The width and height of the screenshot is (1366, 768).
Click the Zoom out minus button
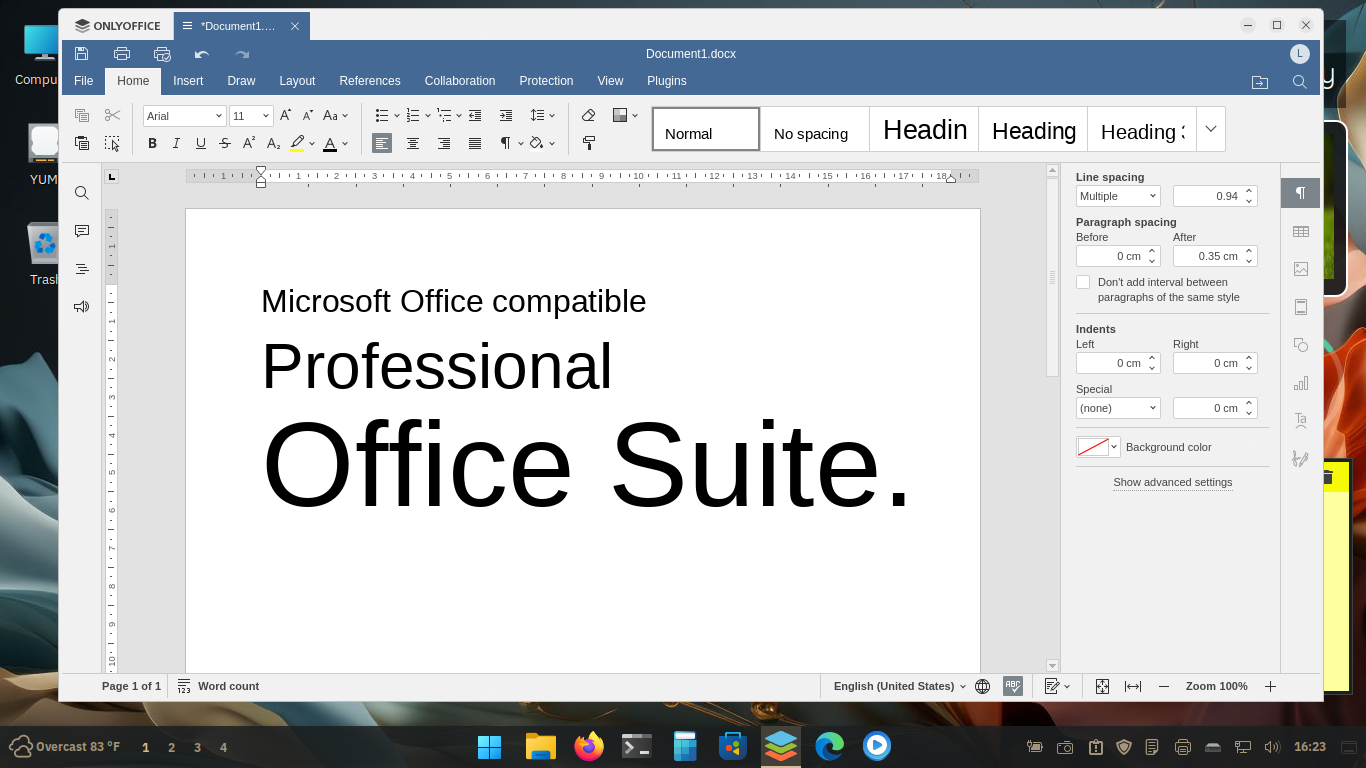(1164, 686)
